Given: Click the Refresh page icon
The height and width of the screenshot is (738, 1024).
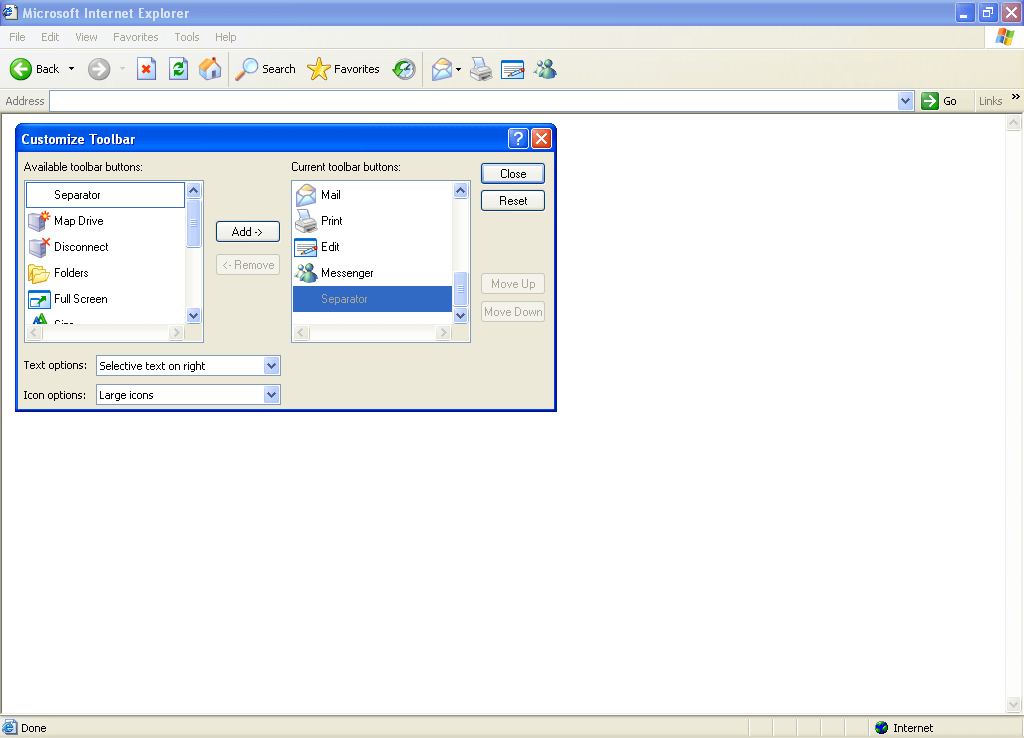Looking at the screenshot, I should (178, 69).
